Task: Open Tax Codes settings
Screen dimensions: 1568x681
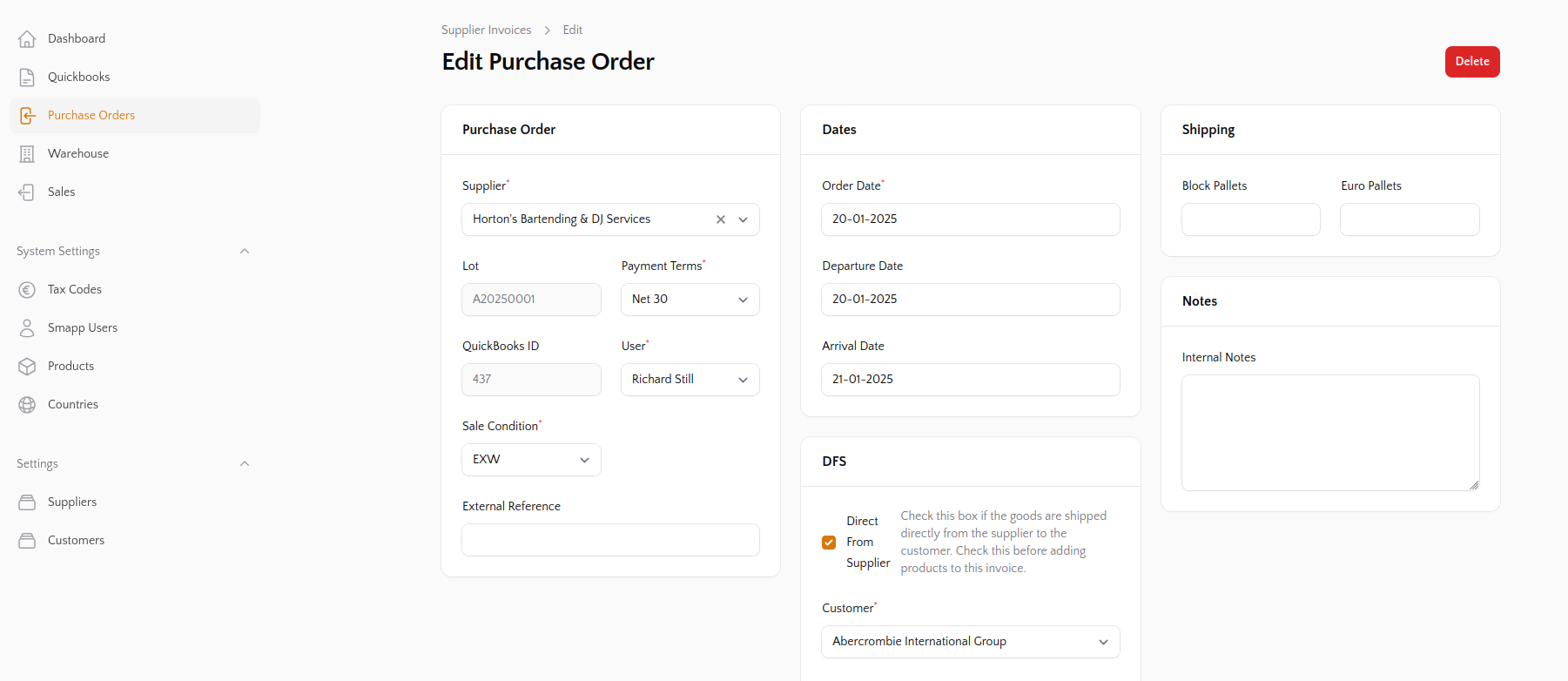Action: coord(135,290)
